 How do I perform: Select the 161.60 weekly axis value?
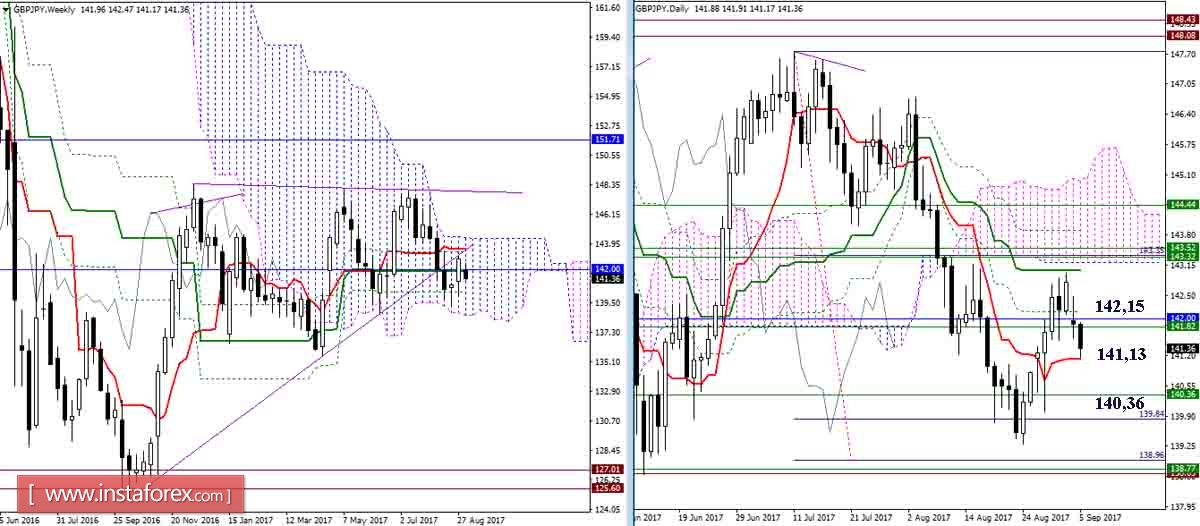coord(606,8)
